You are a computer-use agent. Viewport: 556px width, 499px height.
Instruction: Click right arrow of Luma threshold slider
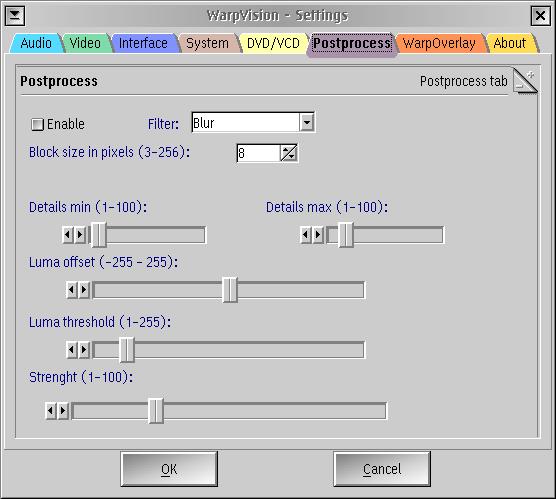coord(84,350)
